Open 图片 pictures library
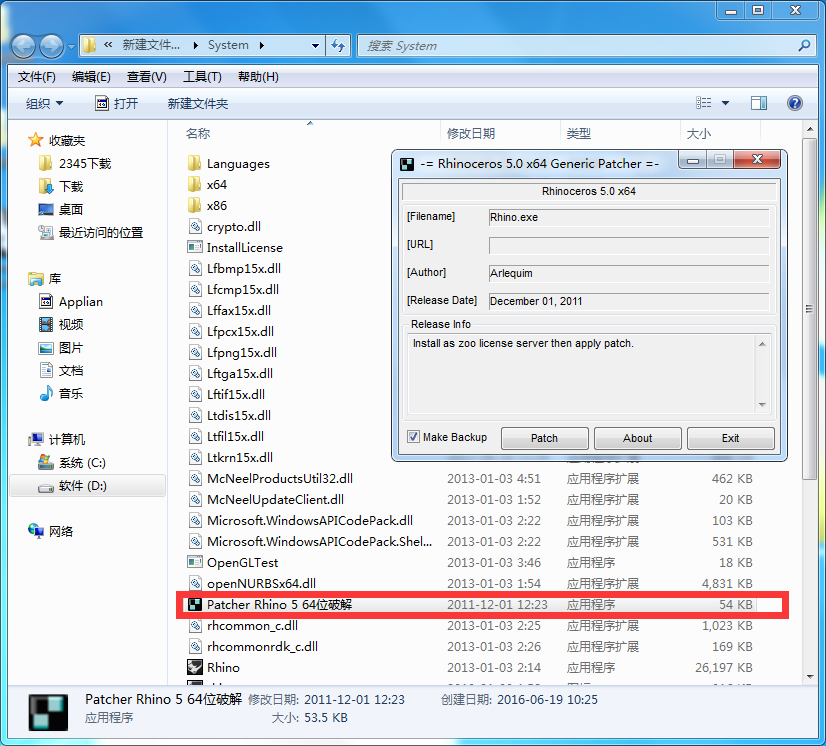This screenshot has height=746, width=826. click(61, 348)
